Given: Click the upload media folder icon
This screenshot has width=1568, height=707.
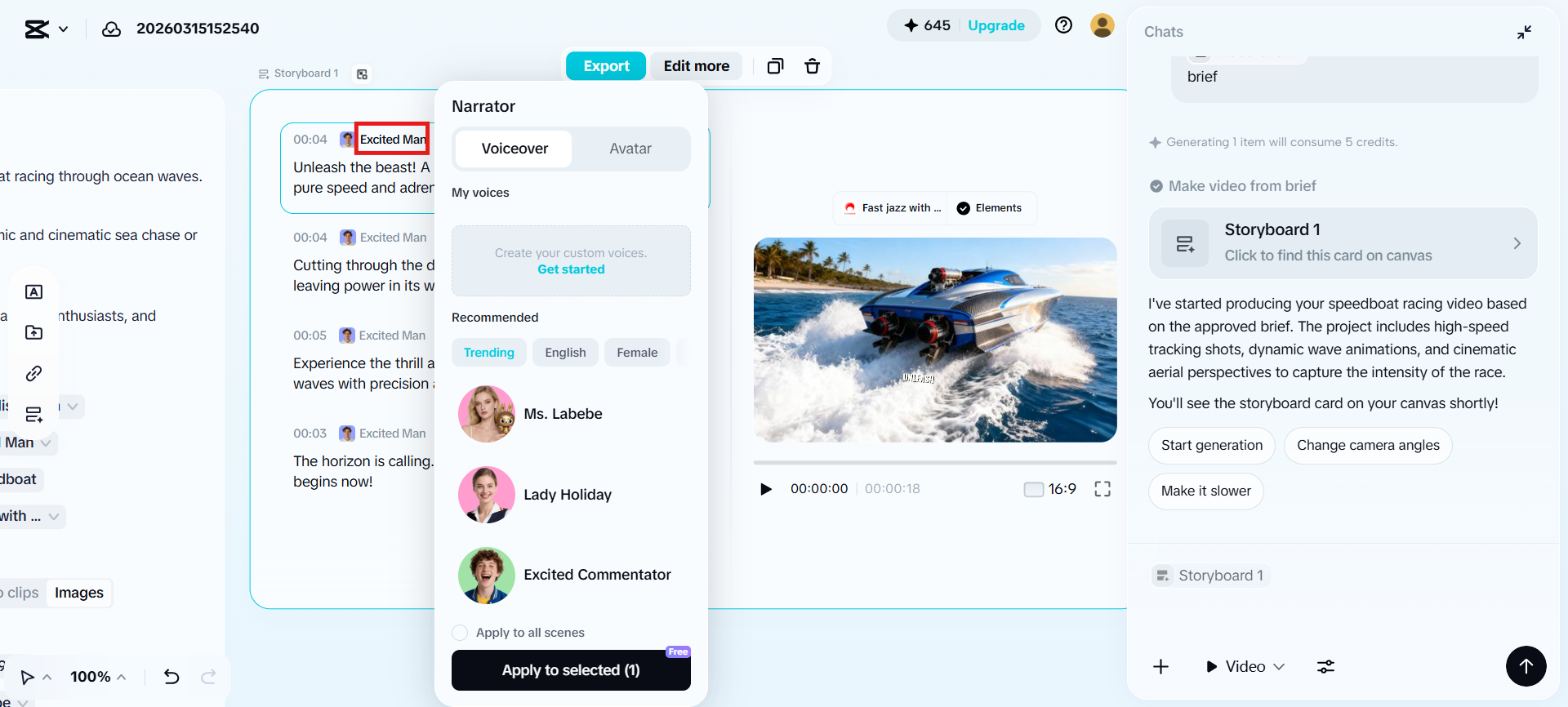Looking at the screenshot, I should [33, 332].
